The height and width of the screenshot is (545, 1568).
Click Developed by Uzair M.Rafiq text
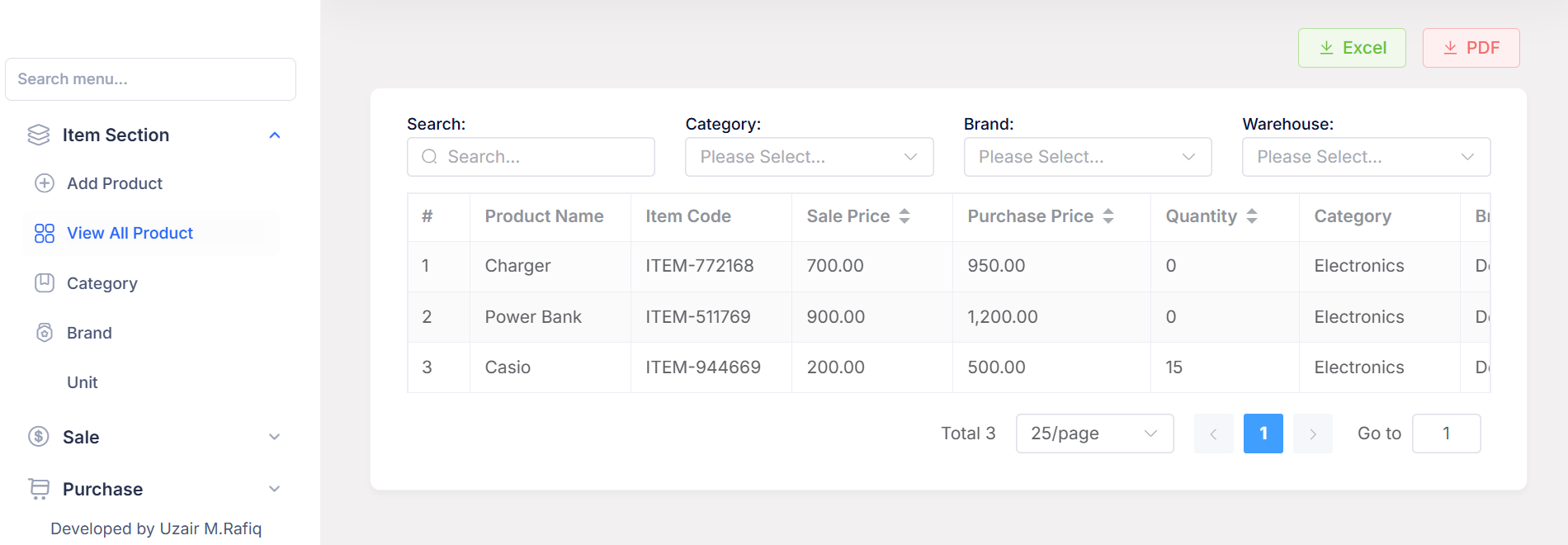pyautogui.click(x=156, y=528)
